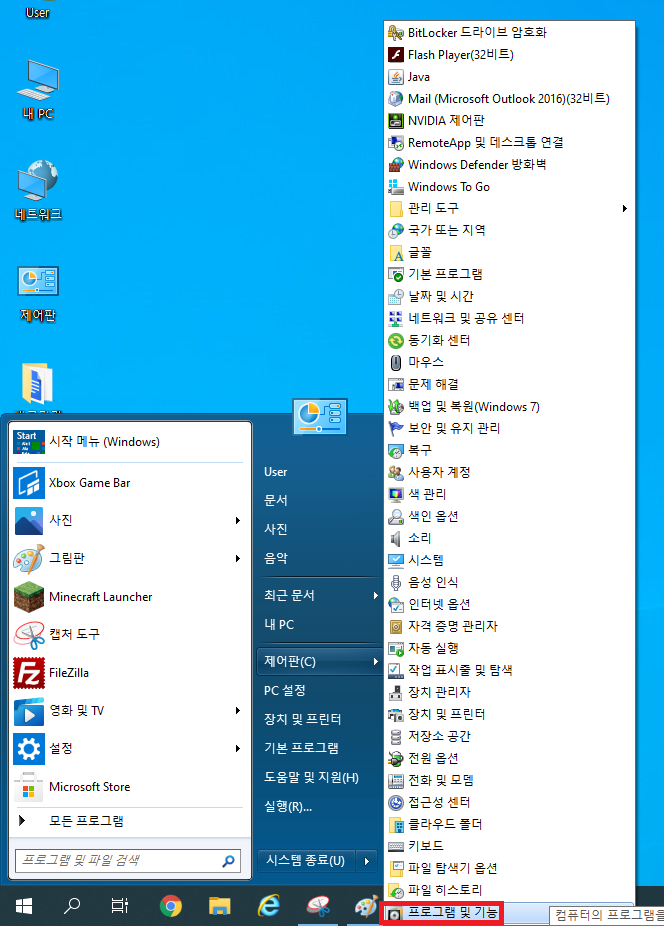This screenshot has width=664, height=926.
Task: Open 시작 메뉴 (Windows) entry
Action: [128, 442]
